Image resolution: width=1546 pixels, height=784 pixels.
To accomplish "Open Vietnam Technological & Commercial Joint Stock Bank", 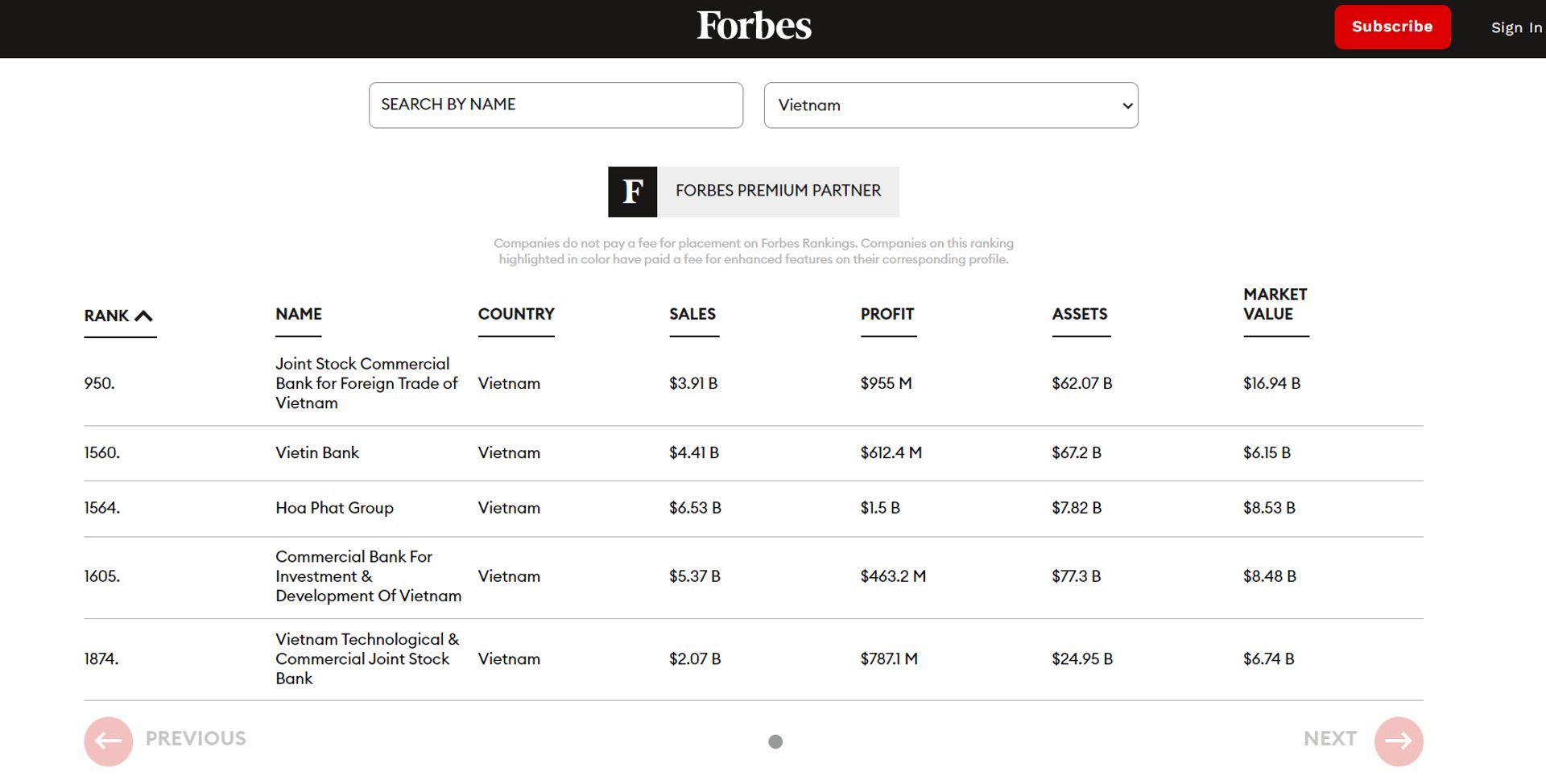I will point(368,658).
